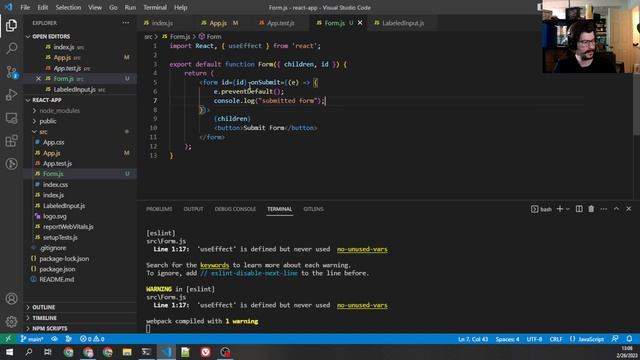Image resolution: width=640 pixels, height=360 pixels.
Task: Switch to the Debug Console tab
Action: pos(235,209)
